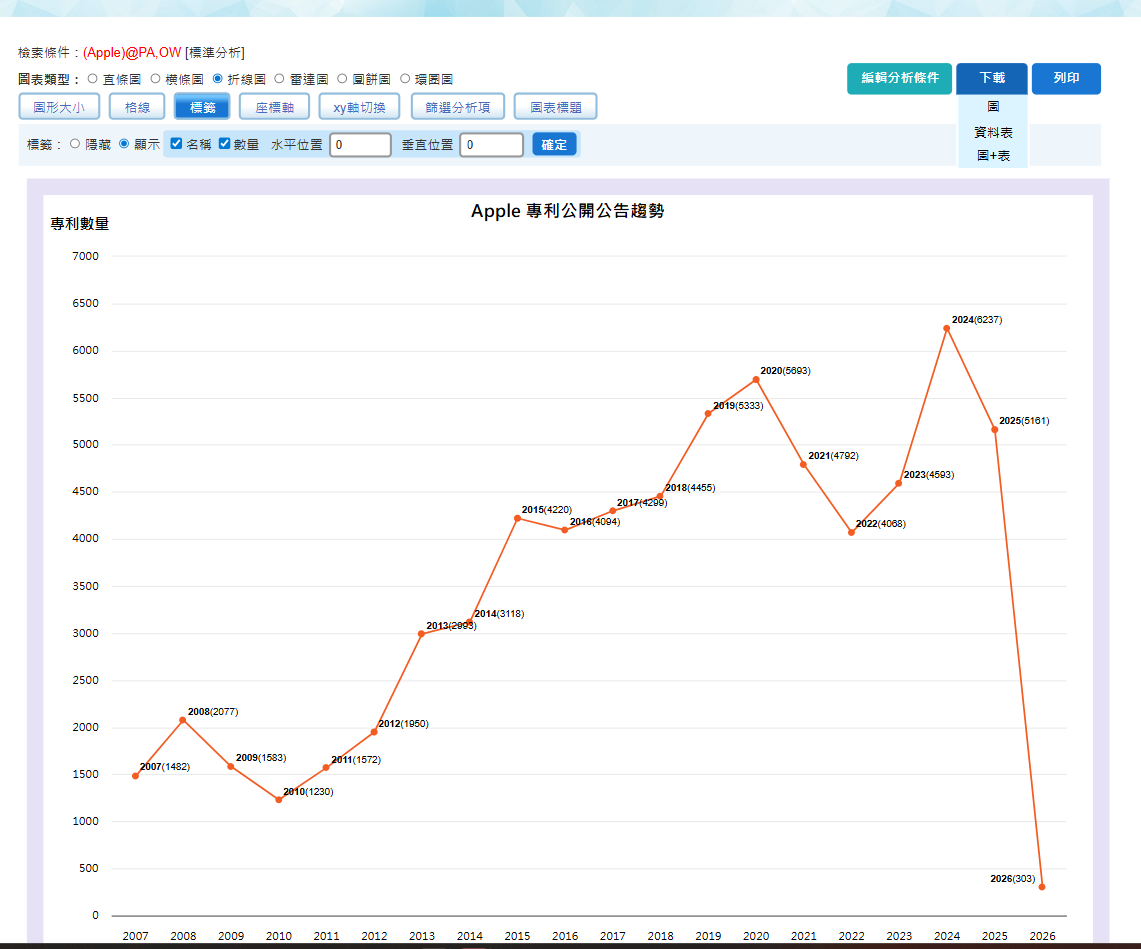1141x949 pixels.
Task: Click the xy軸切換 button
Action: [359, 107]
